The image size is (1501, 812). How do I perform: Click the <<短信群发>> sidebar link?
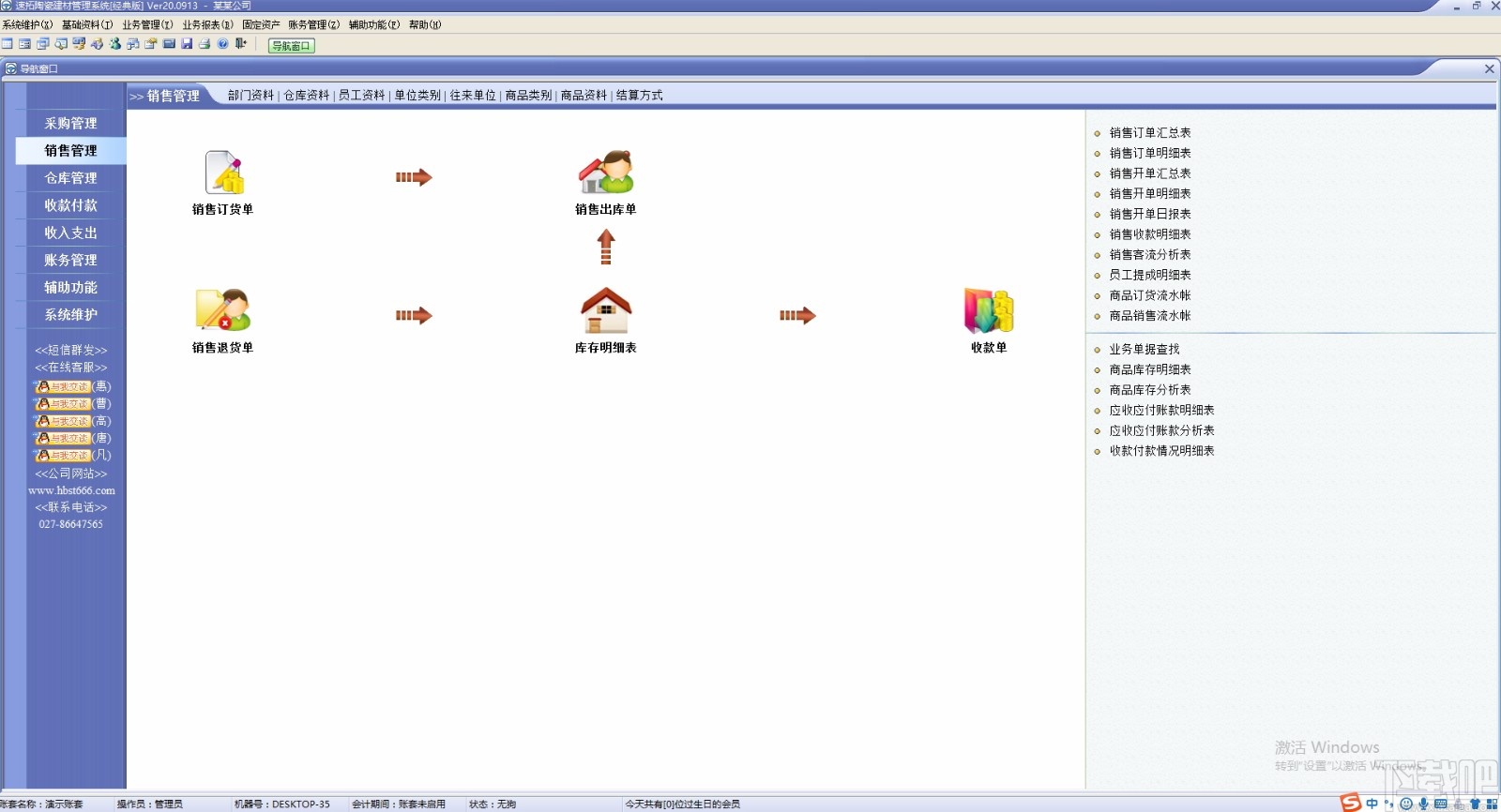[x=71, y=351]
